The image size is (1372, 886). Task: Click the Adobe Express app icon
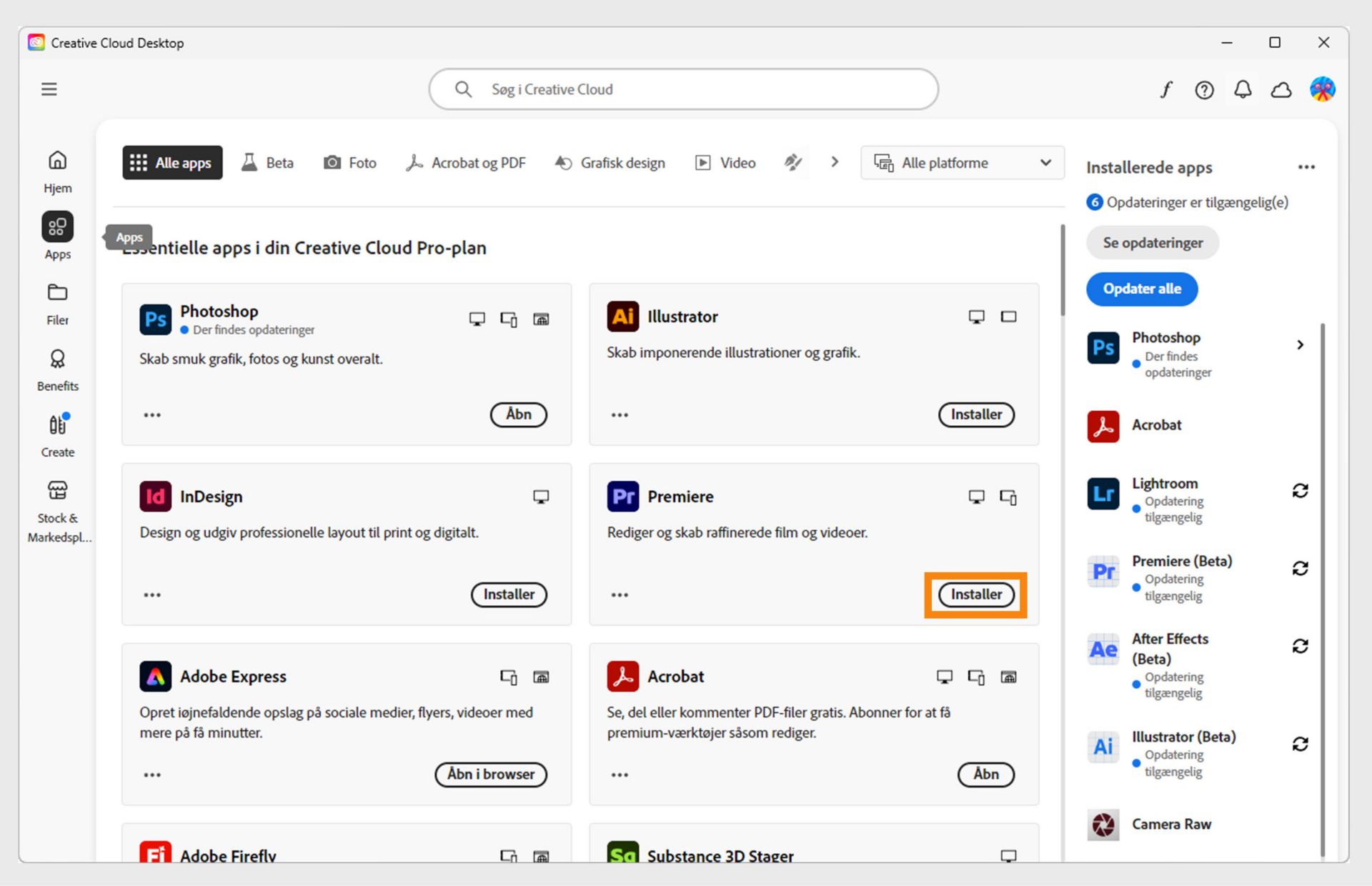155,676
